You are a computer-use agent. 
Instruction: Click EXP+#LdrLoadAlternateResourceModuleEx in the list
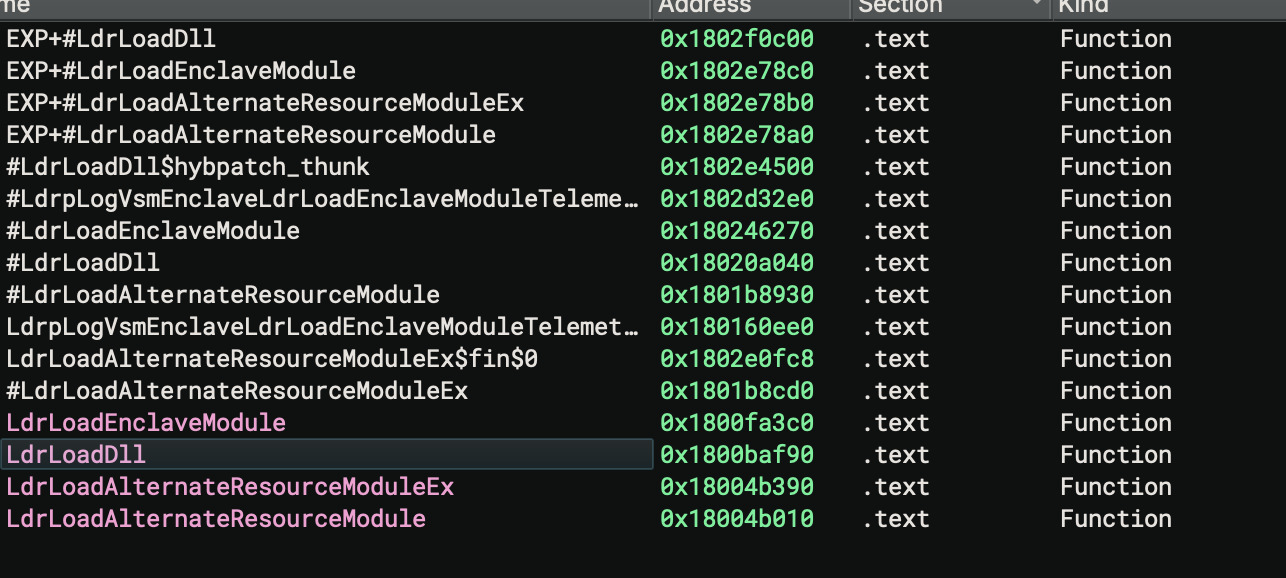click(x=265, y=103)
